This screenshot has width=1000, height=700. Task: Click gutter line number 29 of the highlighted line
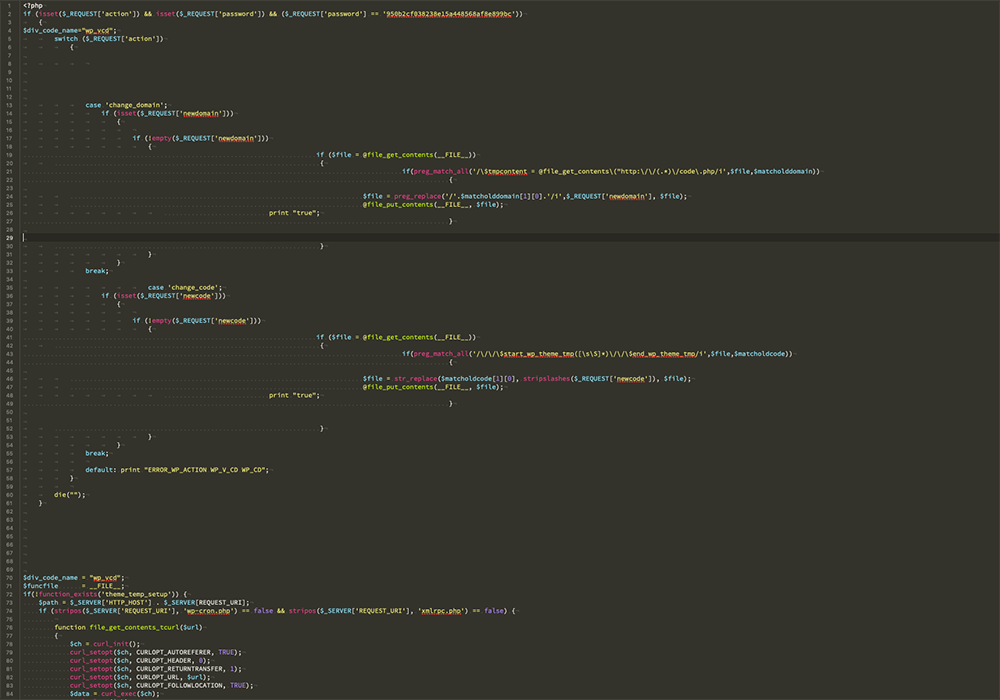(10, 237)
